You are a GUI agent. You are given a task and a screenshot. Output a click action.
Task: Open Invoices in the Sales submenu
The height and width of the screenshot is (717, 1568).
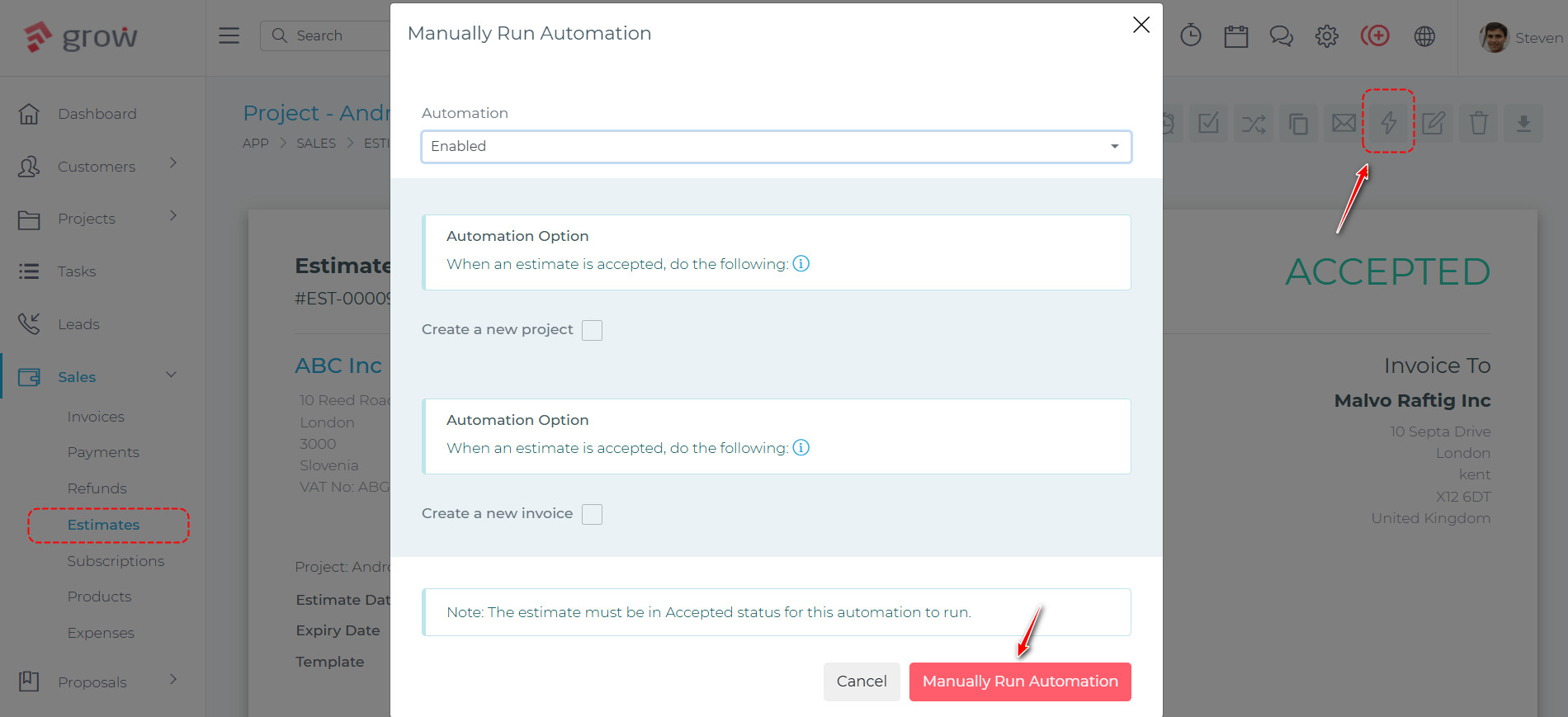[96, 417]
